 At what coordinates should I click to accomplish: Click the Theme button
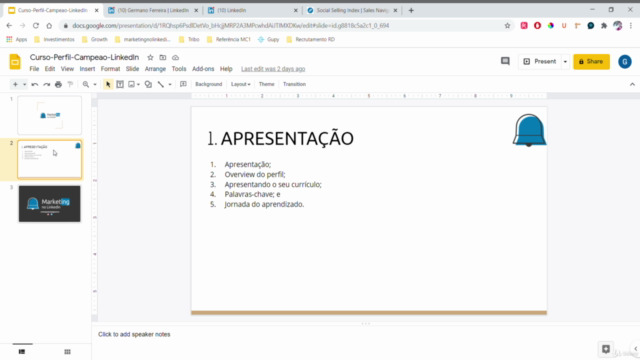pos(267,84)
